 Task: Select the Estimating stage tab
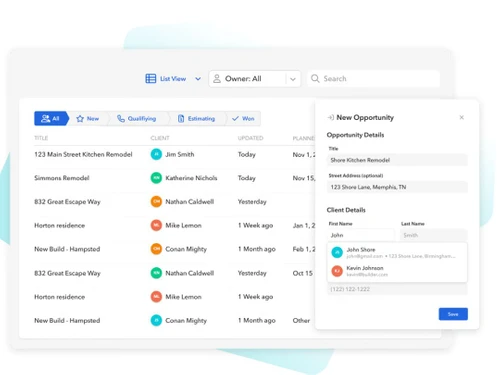(x=197, y=118)
